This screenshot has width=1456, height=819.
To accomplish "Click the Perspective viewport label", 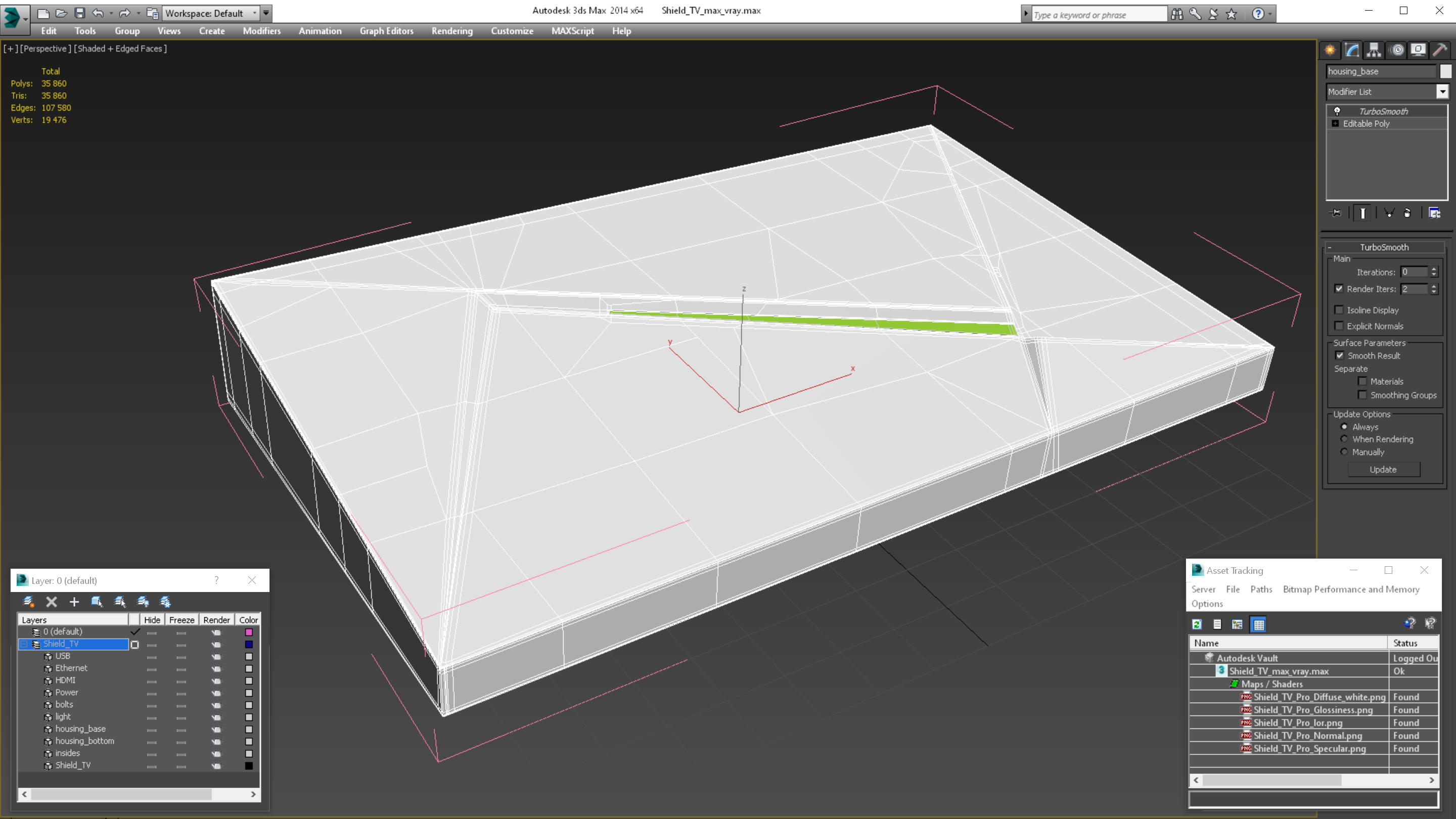I will [x=45, y=49].
